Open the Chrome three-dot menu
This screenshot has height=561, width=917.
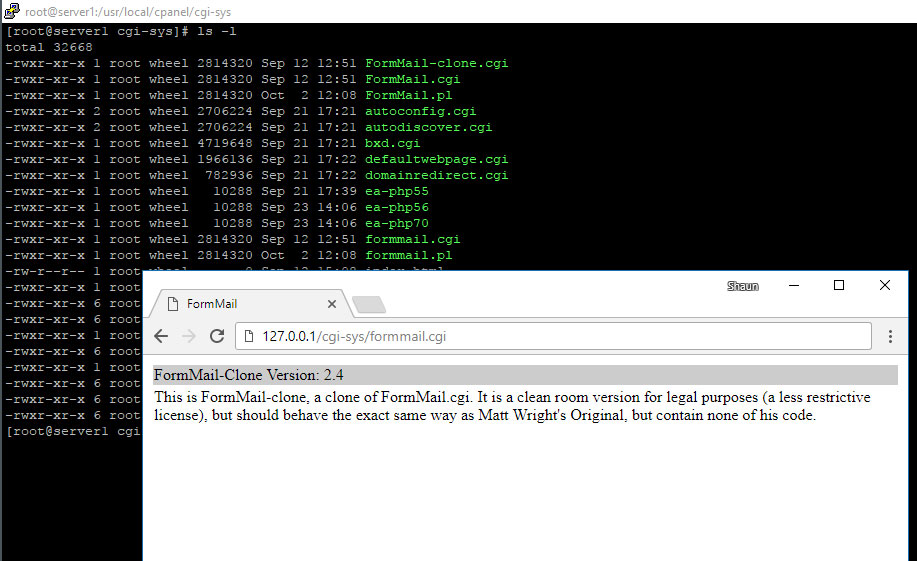coord(890,336)
